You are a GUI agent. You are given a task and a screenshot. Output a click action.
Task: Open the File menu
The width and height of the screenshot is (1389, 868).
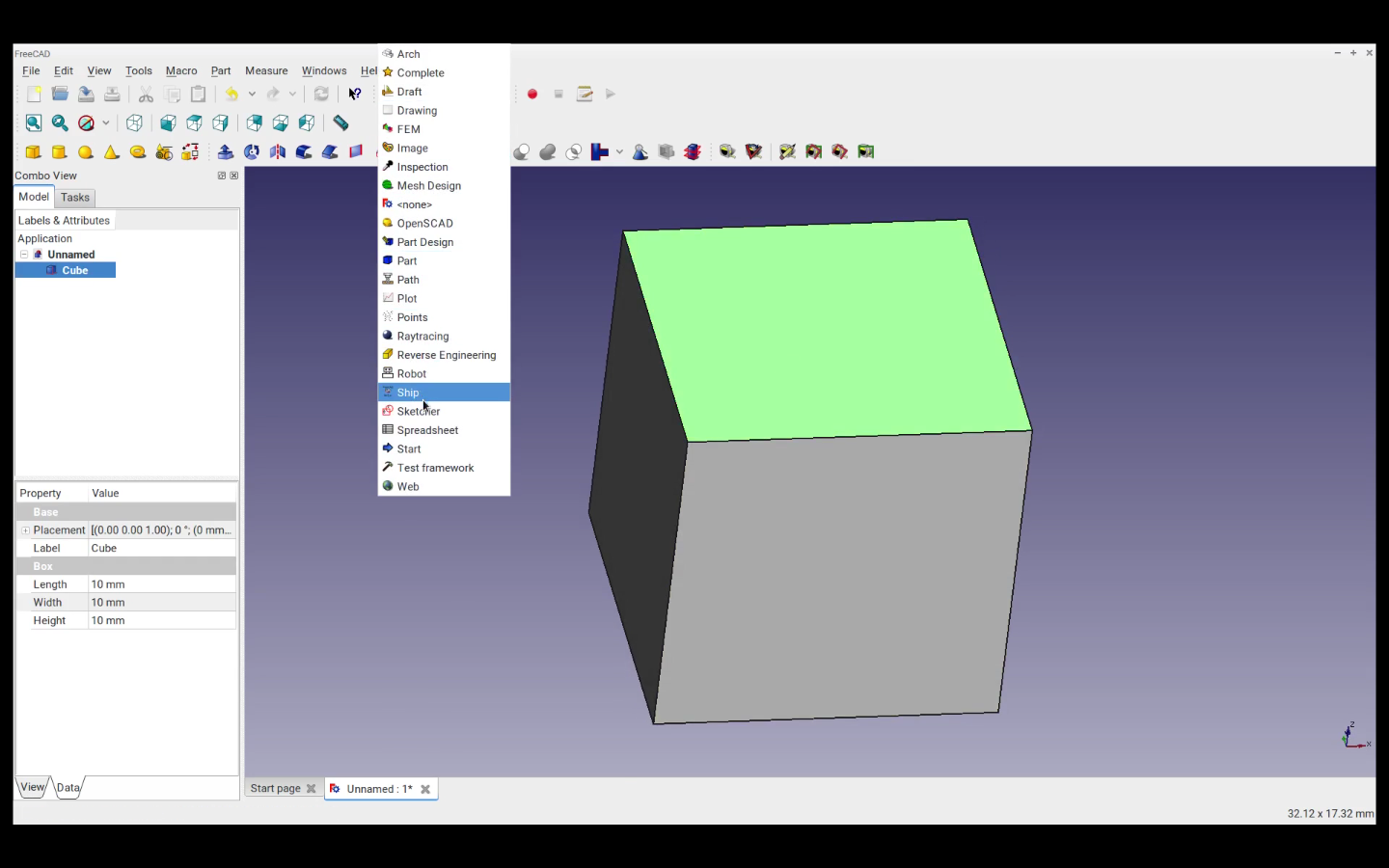tap(31, 71)
